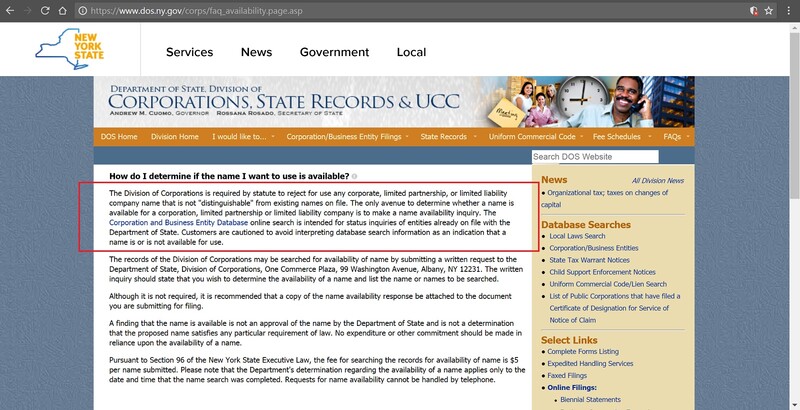Viewport: 800px width, 410px height.
Task: Open Complete Forms Listing link
Action: tap(583, 352)
